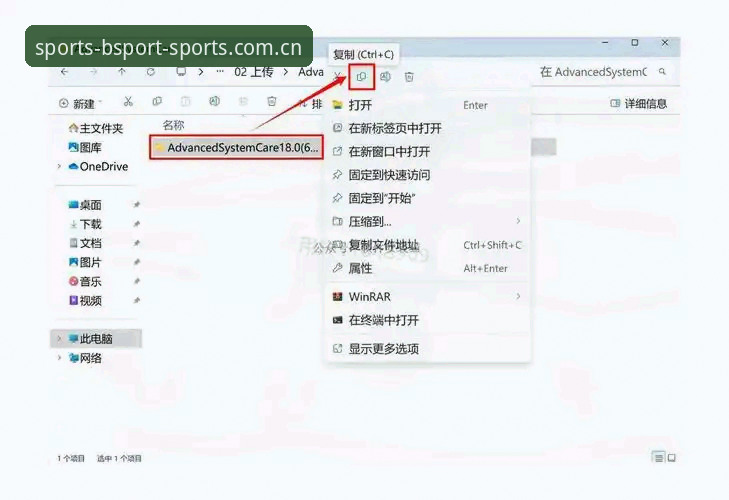Maximize the File Explorer window

tap(635, 42)
